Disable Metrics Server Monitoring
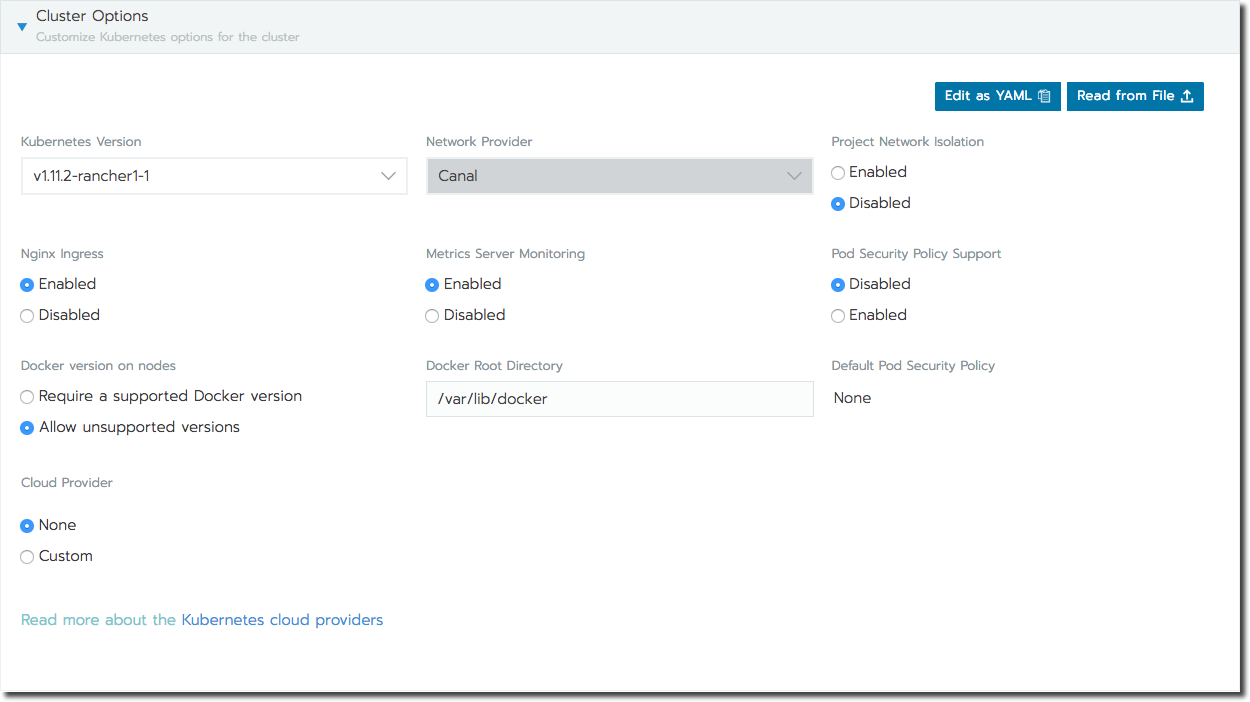This screenshot has width=1250, height=702. [432, 316]
